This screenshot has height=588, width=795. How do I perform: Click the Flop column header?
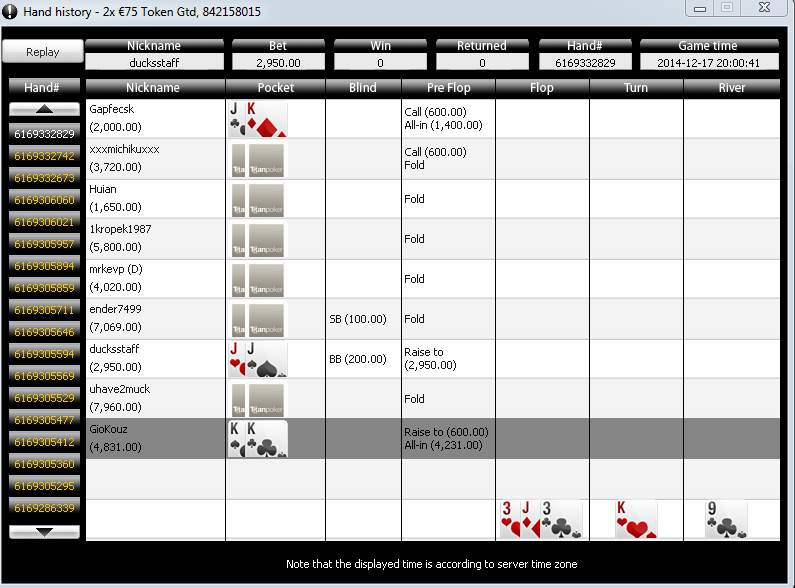[x=542, y=88]
